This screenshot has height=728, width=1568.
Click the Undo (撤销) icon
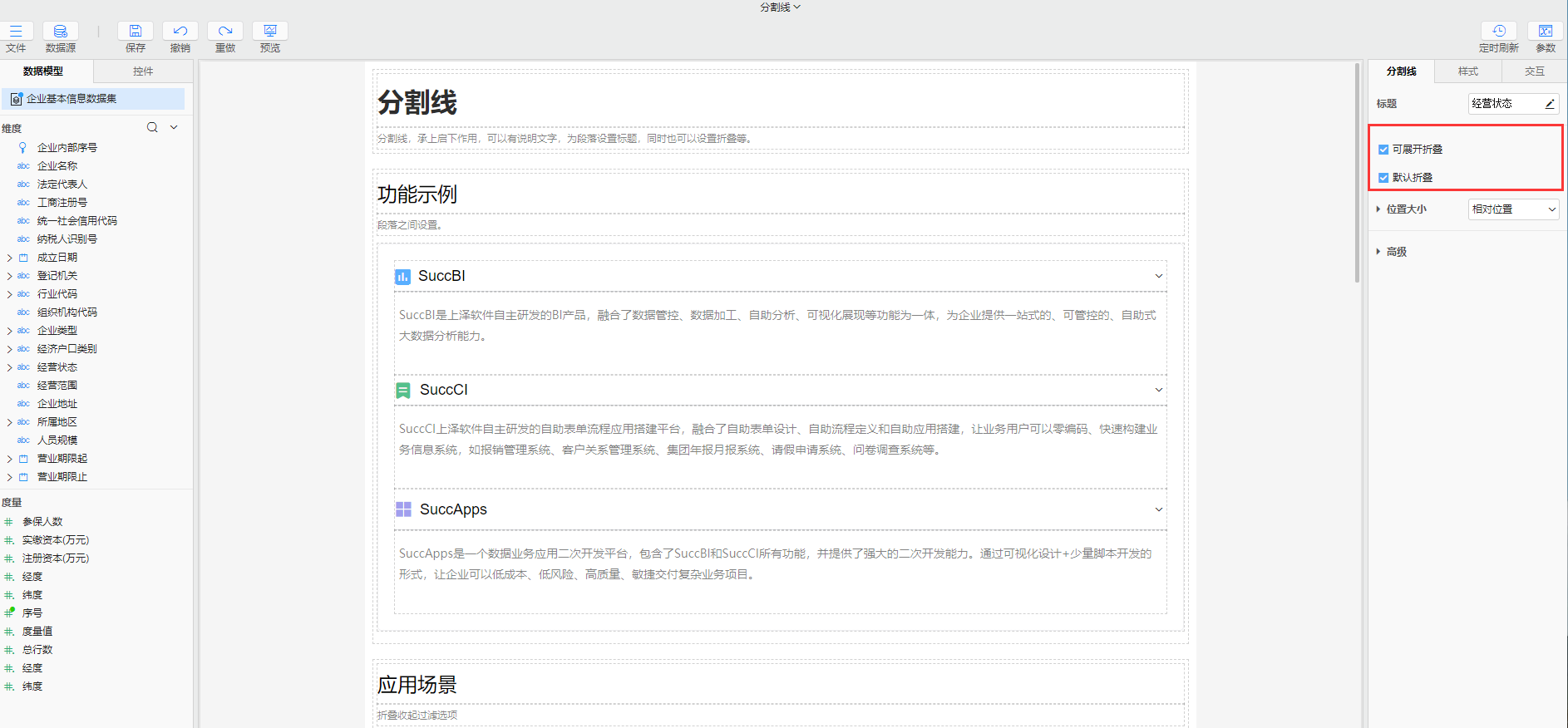point(180,32)
